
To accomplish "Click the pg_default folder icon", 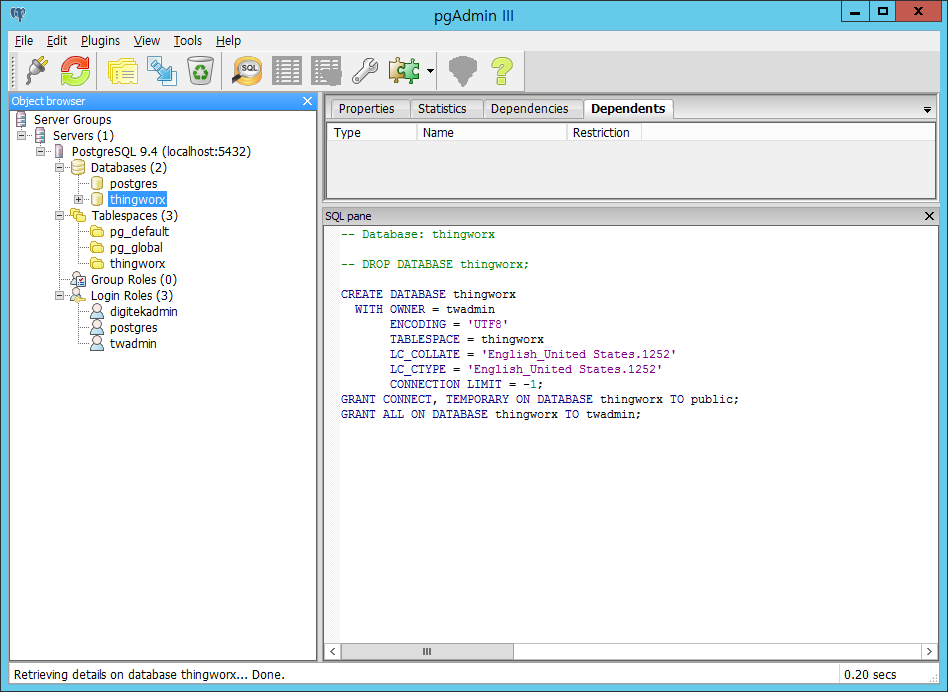I will click(x=97, y=231).
